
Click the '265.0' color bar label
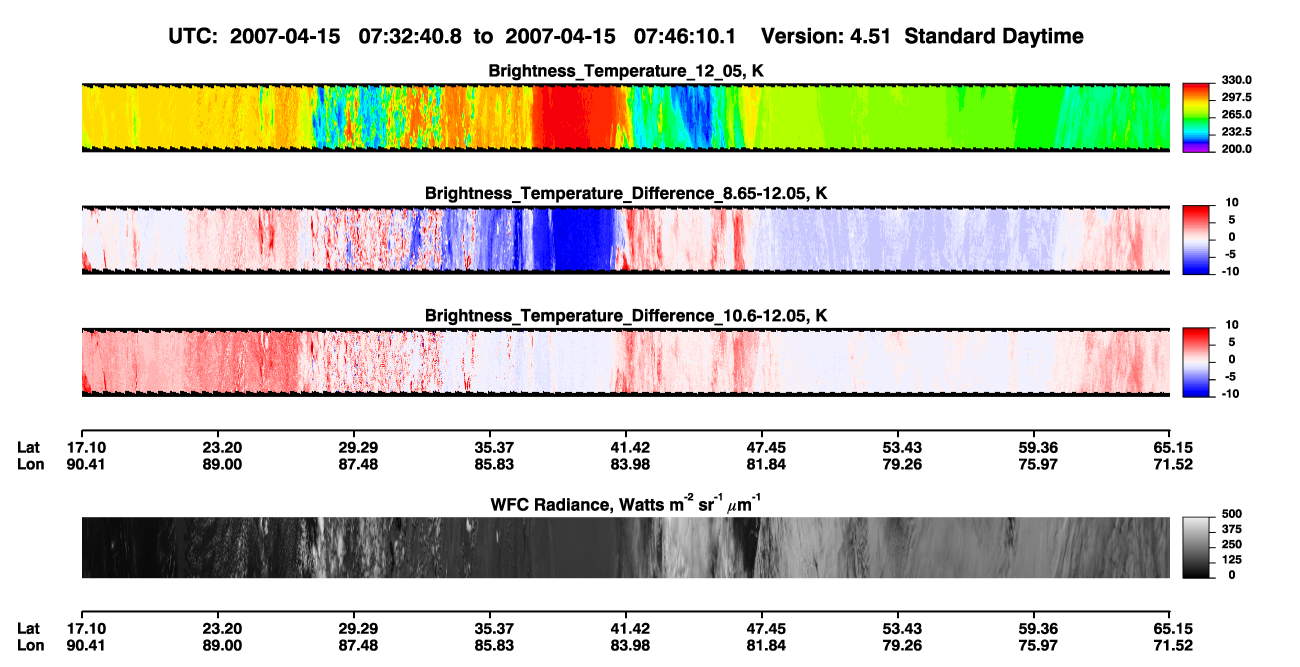pos(1237,114)
